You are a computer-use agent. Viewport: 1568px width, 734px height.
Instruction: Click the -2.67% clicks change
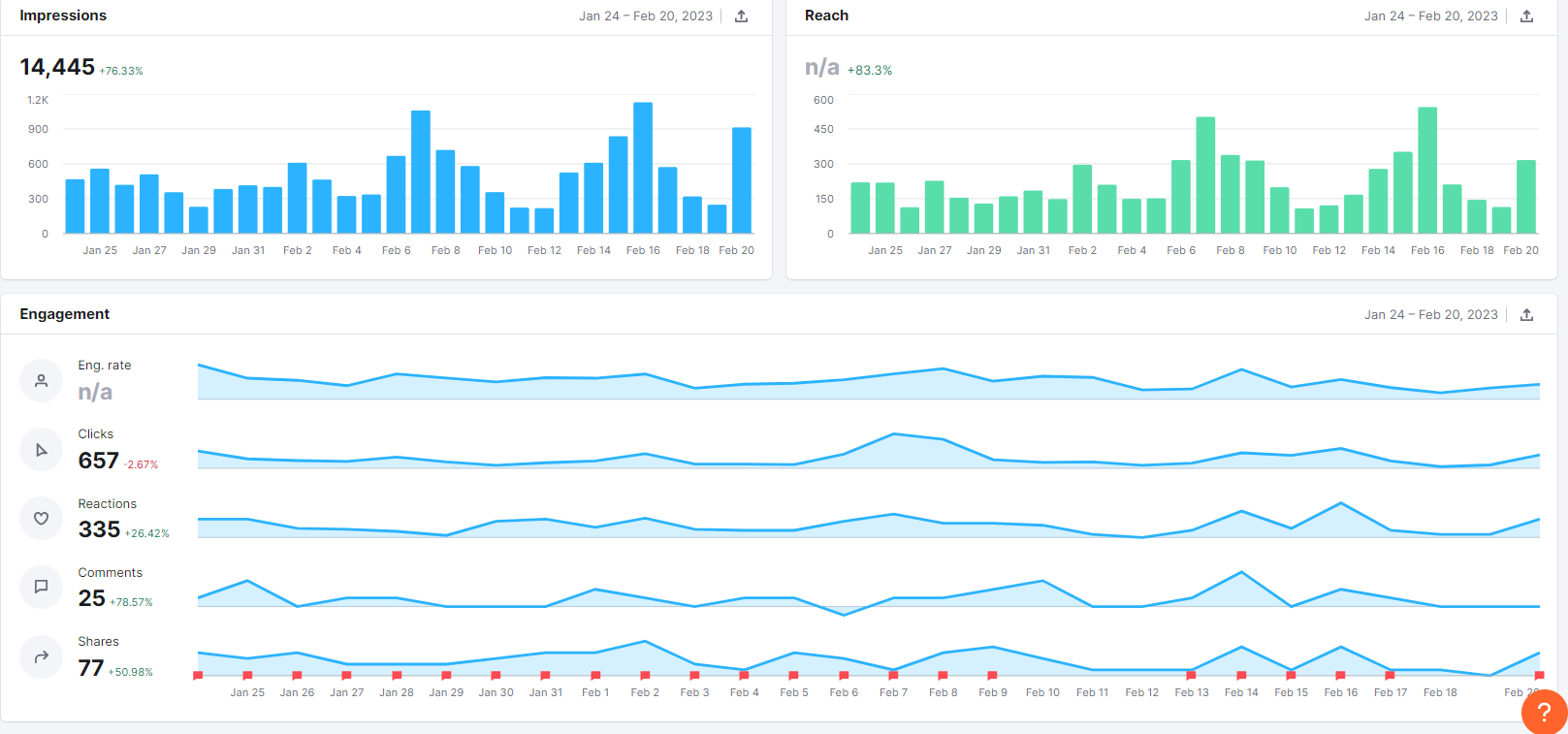tap(141, 465)
